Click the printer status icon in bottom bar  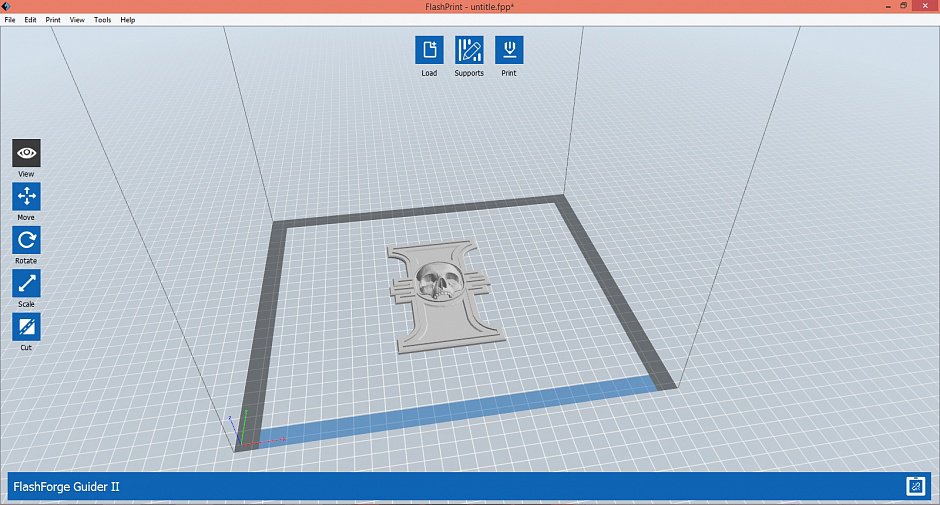[x=915, y=486]
